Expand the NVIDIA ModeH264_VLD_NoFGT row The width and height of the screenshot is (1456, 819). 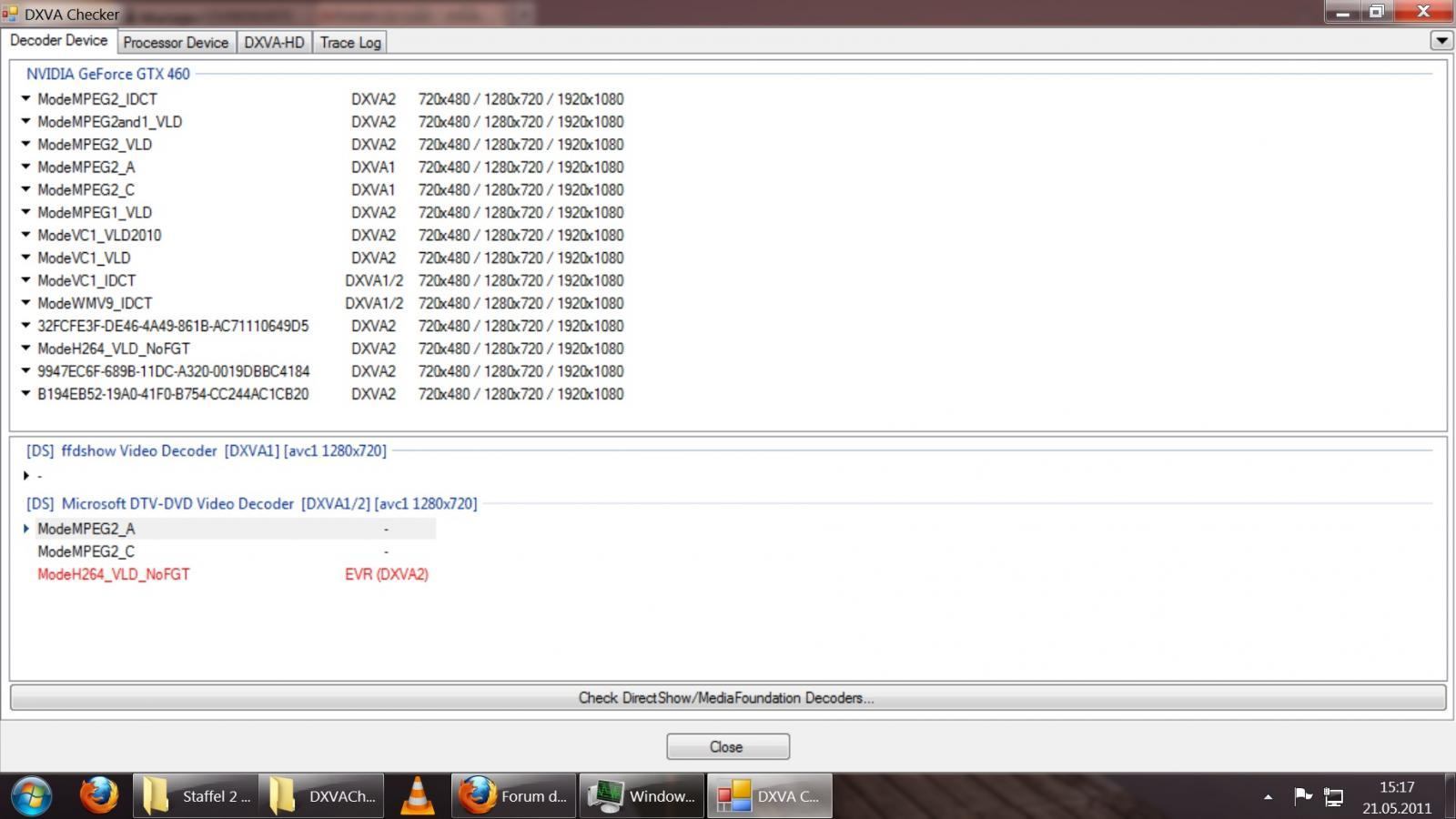coord(25,349)
